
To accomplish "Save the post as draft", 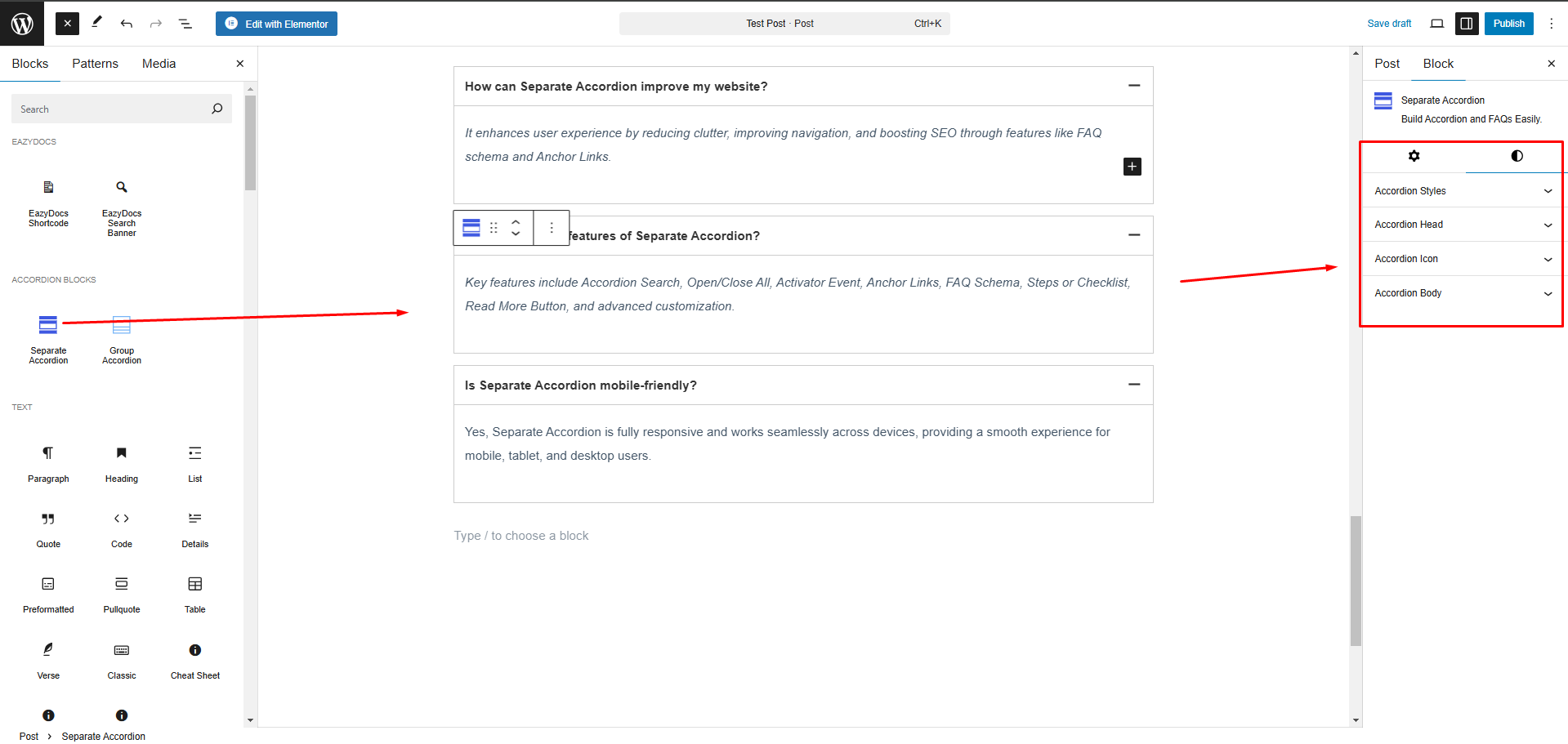I will (1389, 23).
